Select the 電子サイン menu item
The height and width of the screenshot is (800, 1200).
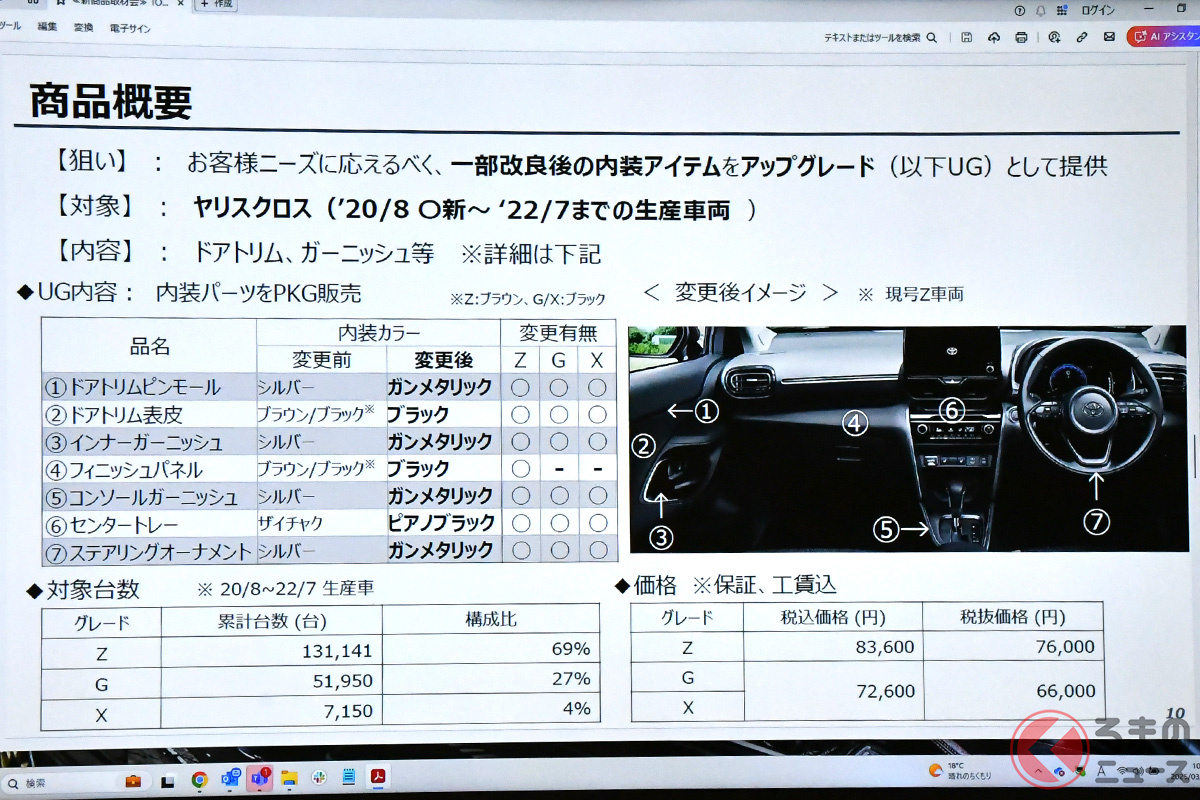tap(130, 29)
